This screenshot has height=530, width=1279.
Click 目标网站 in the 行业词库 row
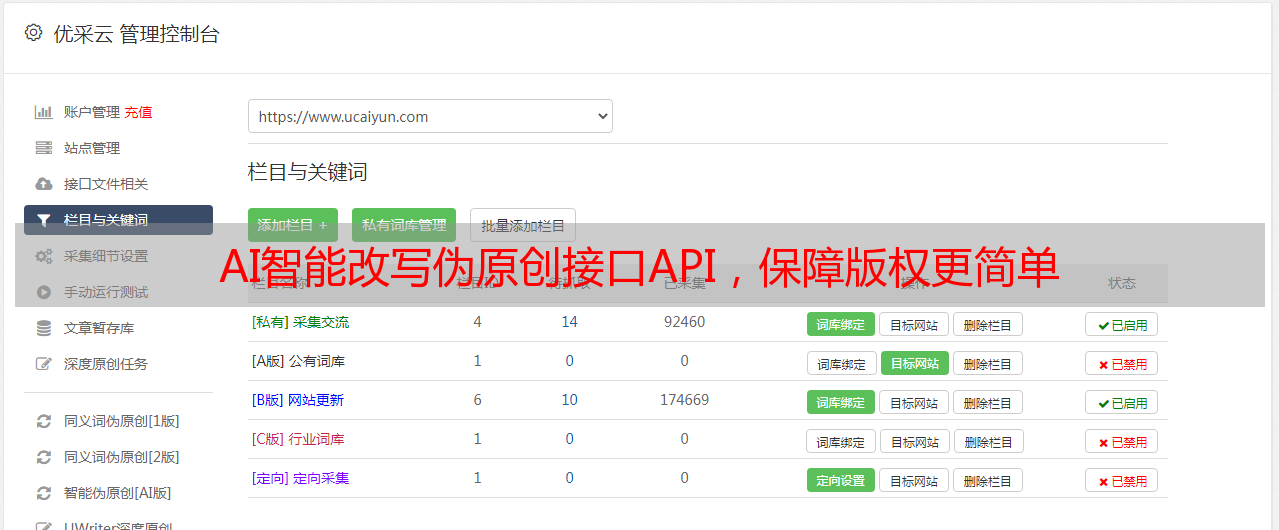click(914, 441)
